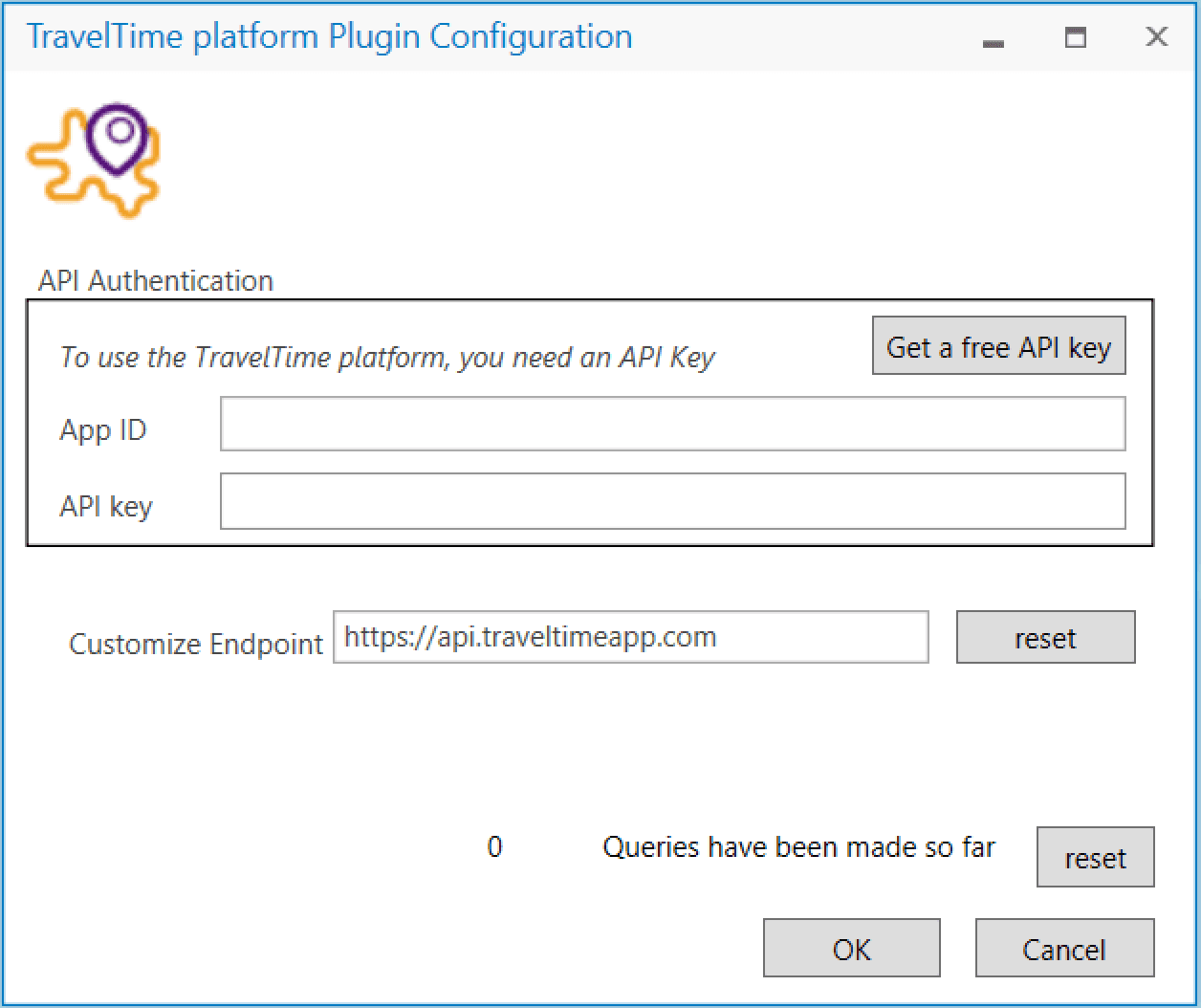Click the queries count number zero
Viewport: 1201px width, 1008px height.
click(494, 846)
